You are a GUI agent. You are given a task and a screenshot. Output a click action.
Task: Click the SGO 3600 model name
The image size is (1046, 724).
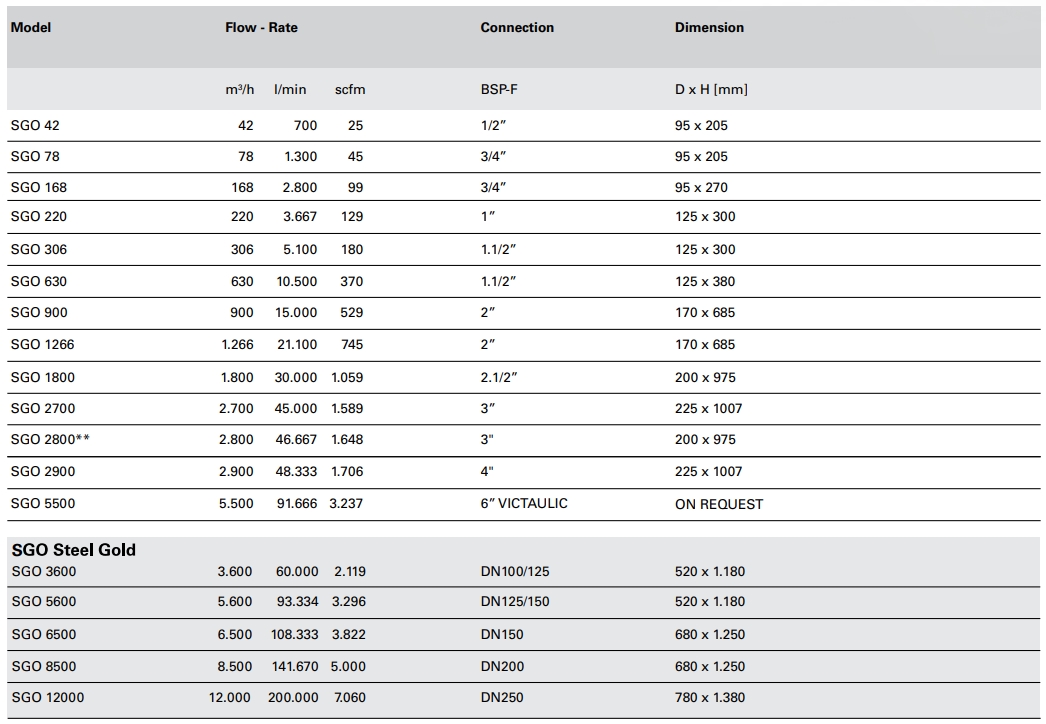(x=43, y=572)
